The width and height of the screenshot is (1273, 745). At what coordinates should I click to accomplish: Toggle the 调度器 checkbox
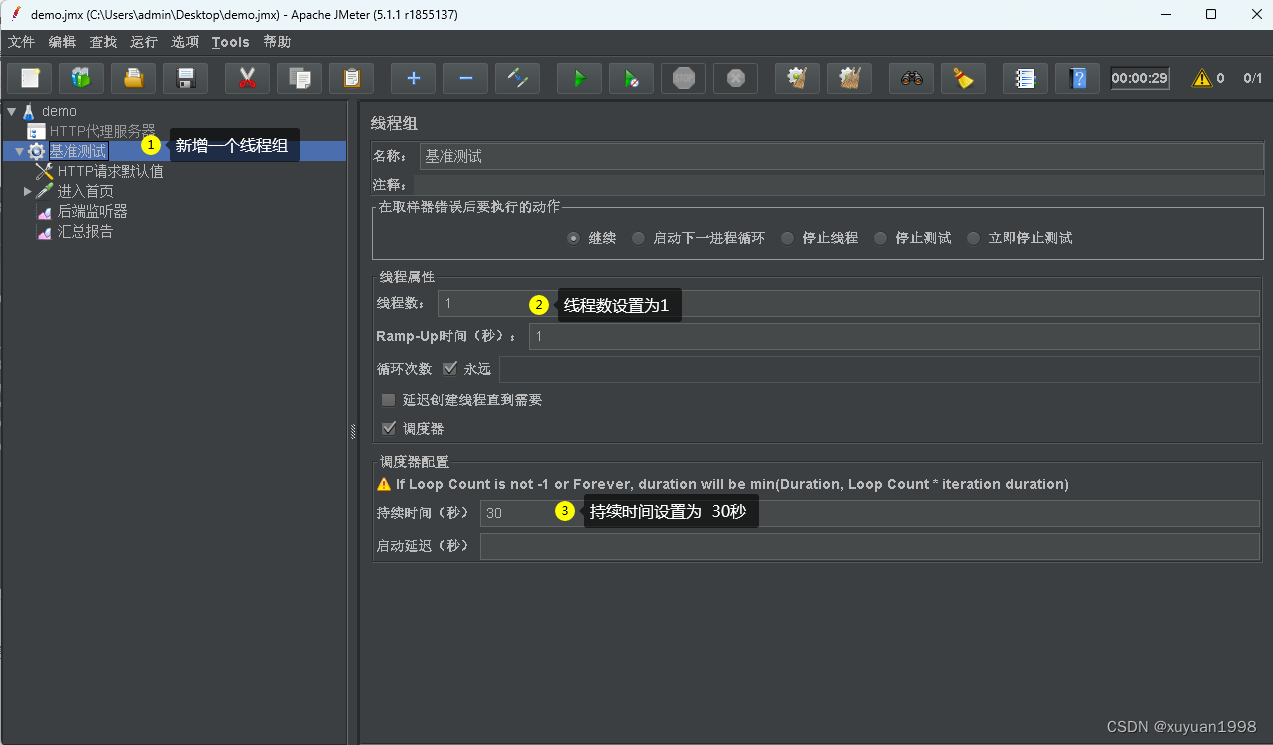click(388, 428)
